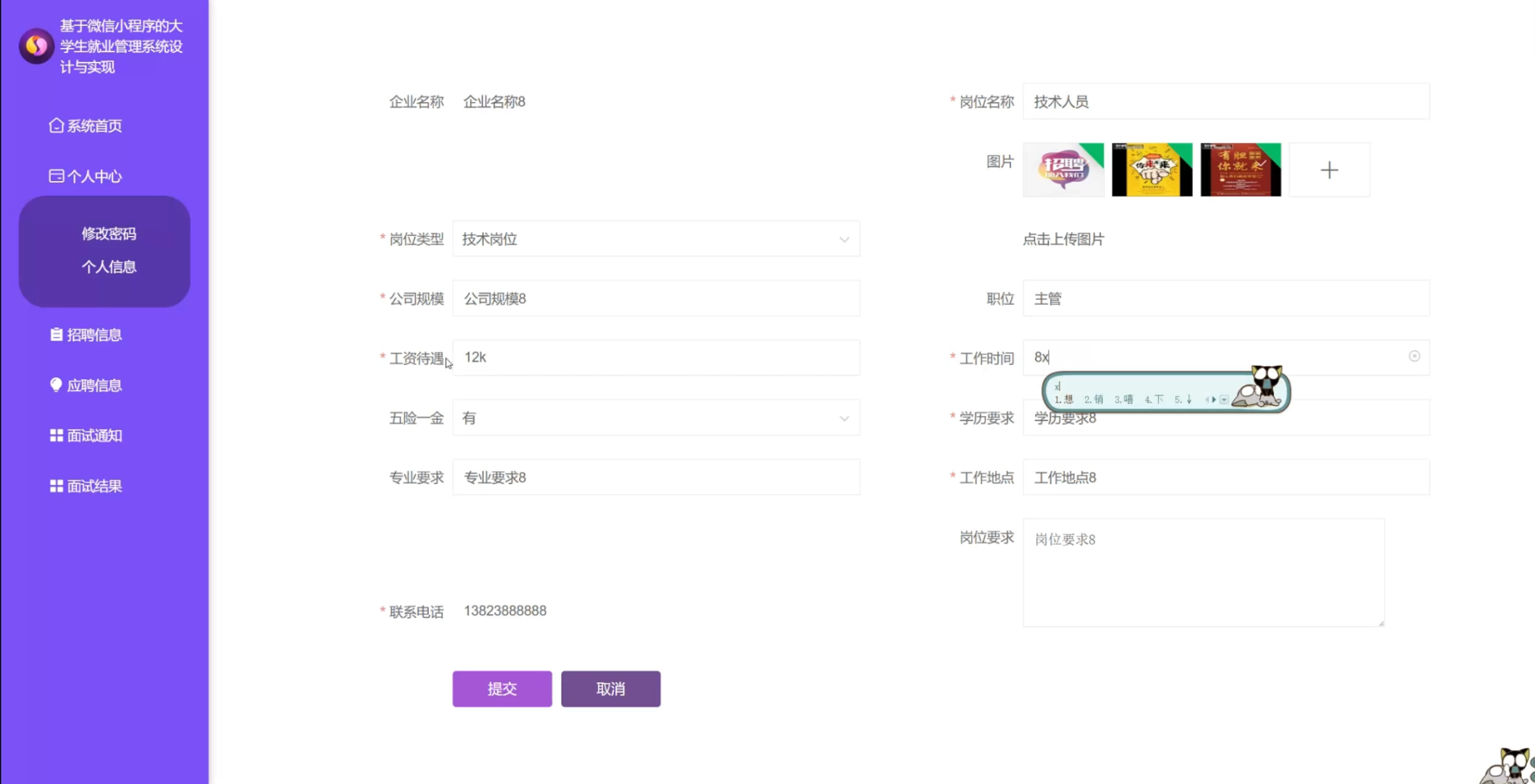Click the 专业要求 input field

click(x=656, y=477)
